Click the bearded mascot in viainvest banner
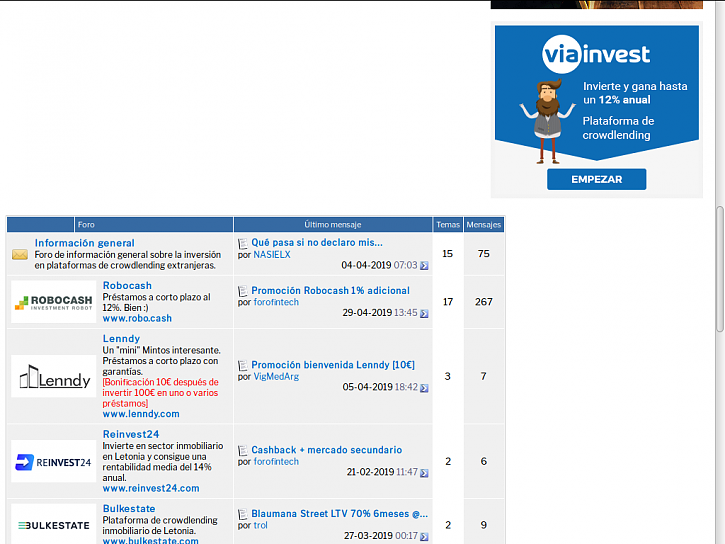 547,122
